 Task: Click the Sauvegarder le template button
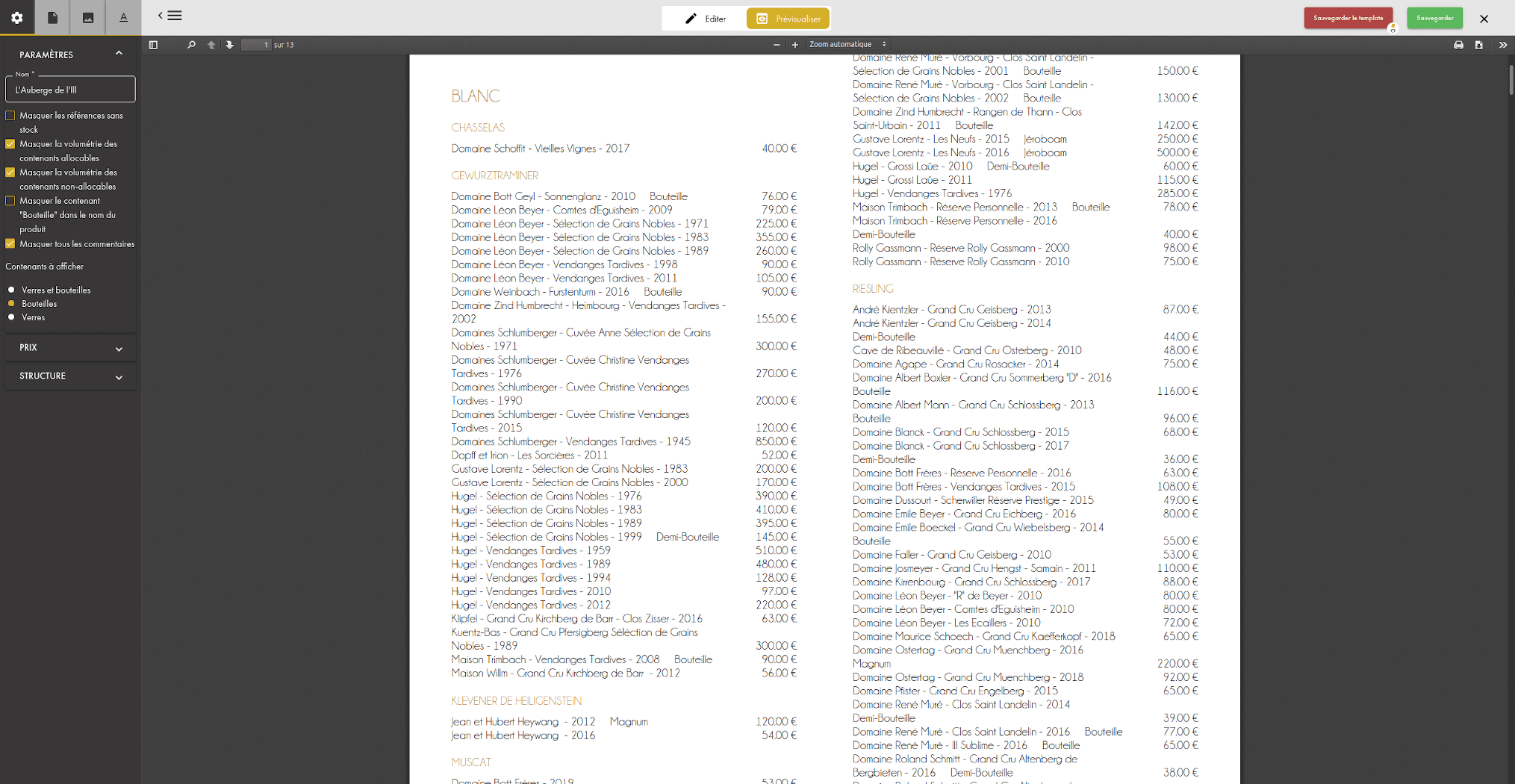pyautogui.click(x=1348, y=18)
